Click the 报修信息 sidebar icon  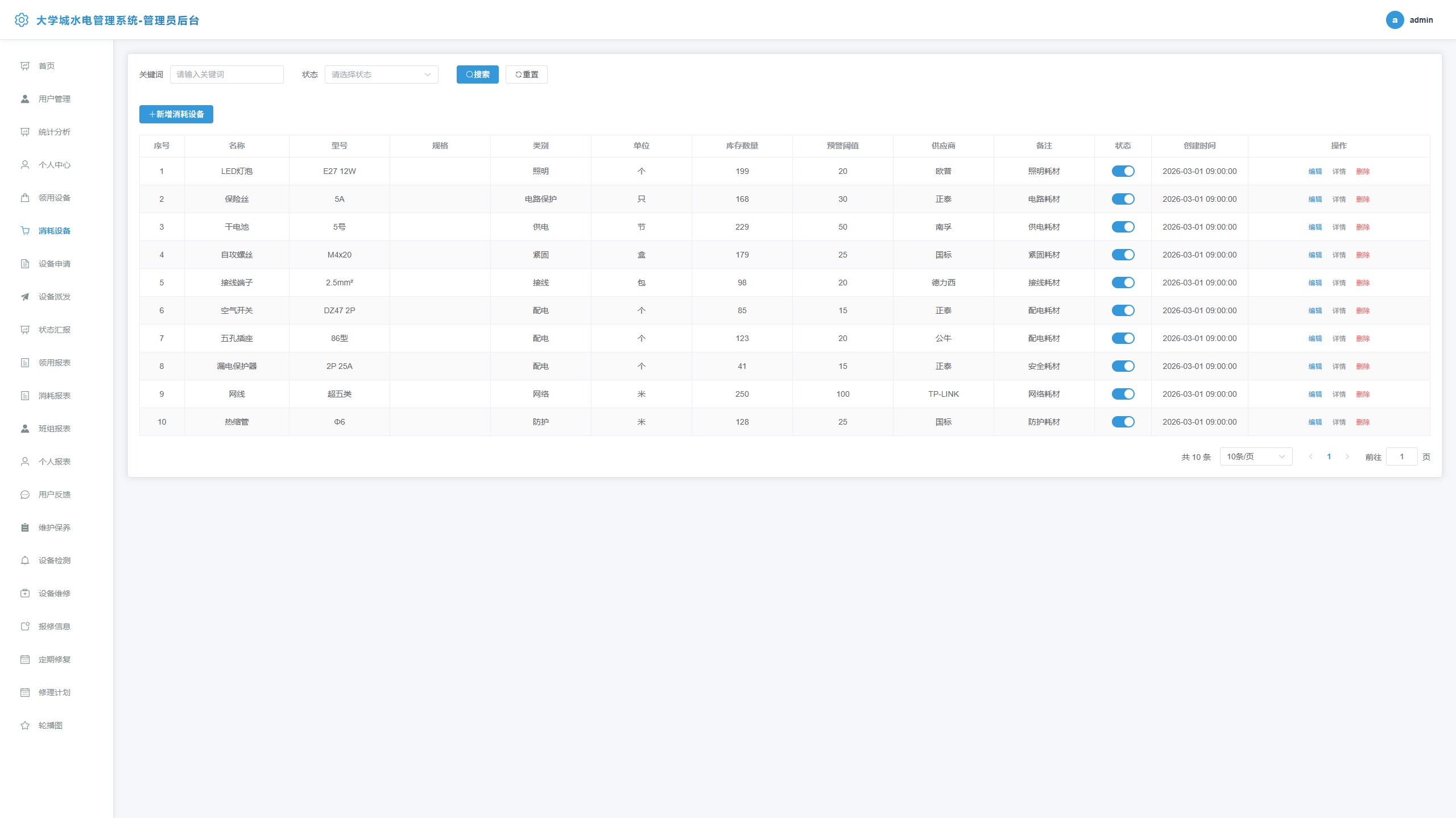click(x=25, y=626)
